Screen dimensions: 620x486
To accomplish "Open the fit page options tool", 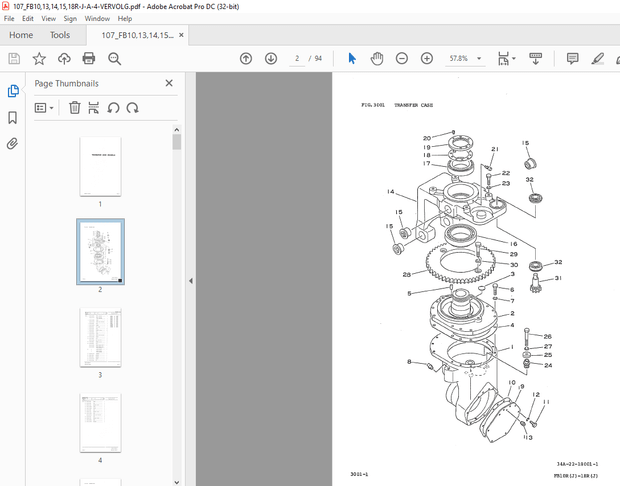I will (x=503, y=59).
